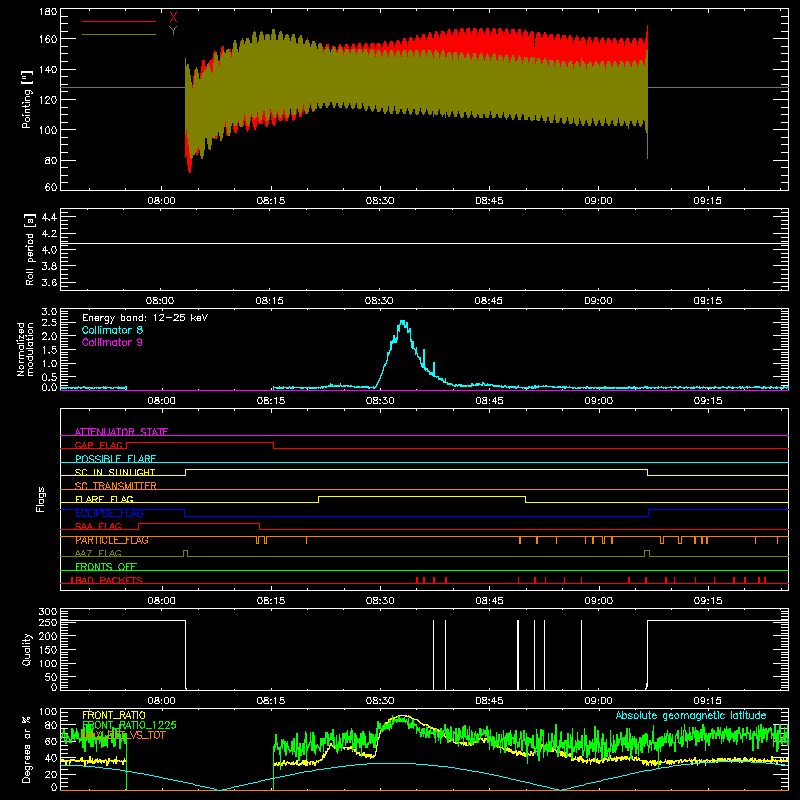Click 09:15 under the Pointing plot
This screenshot has width=800, height=800.
coord(708,201)
